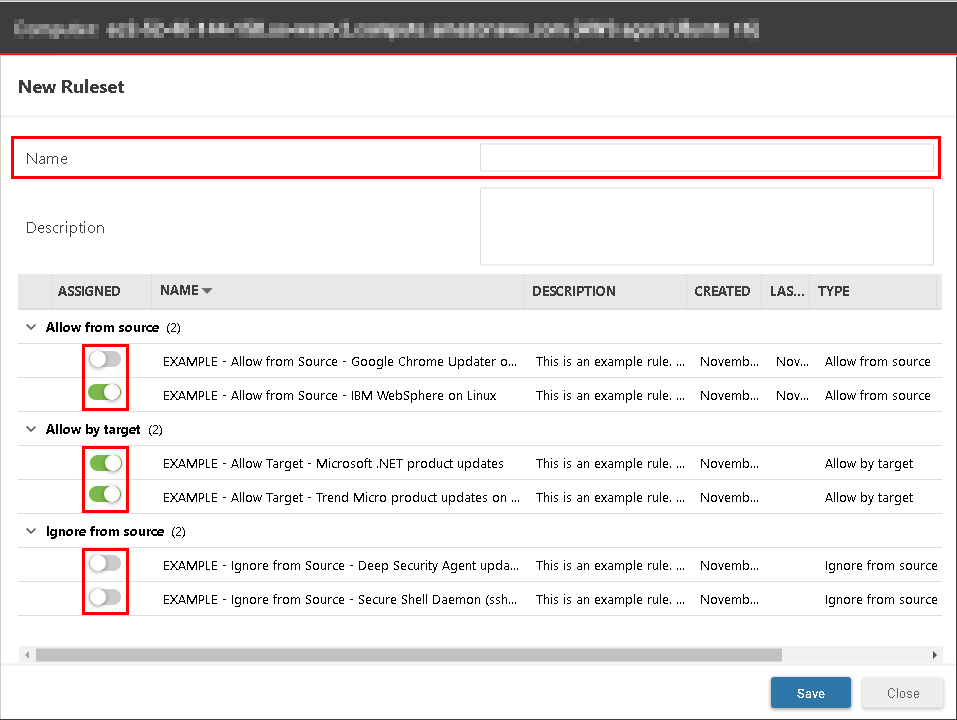Screen dimensions: 957x720
Task: Disable the IBM WebSphere on Linux rule
Action: point(105,395)
